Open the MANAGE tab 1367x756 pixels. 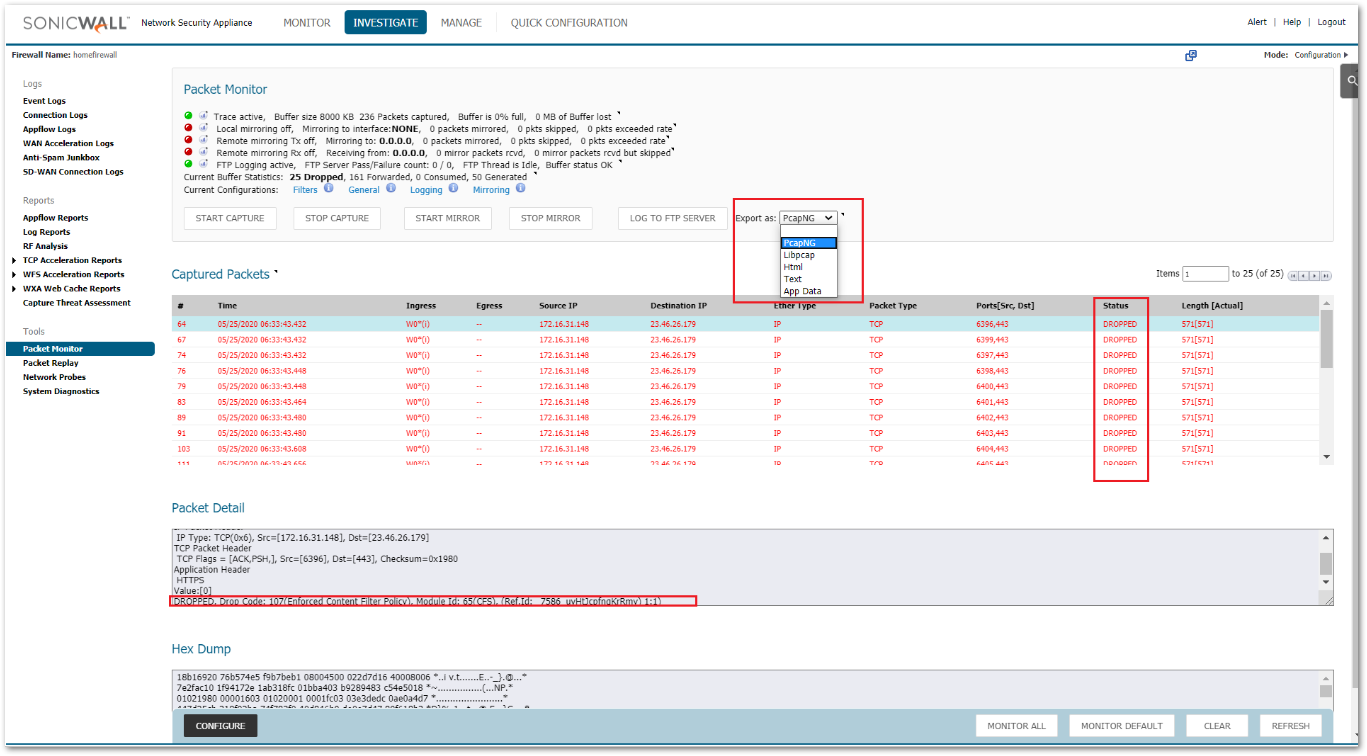click(x=461, y=22)
